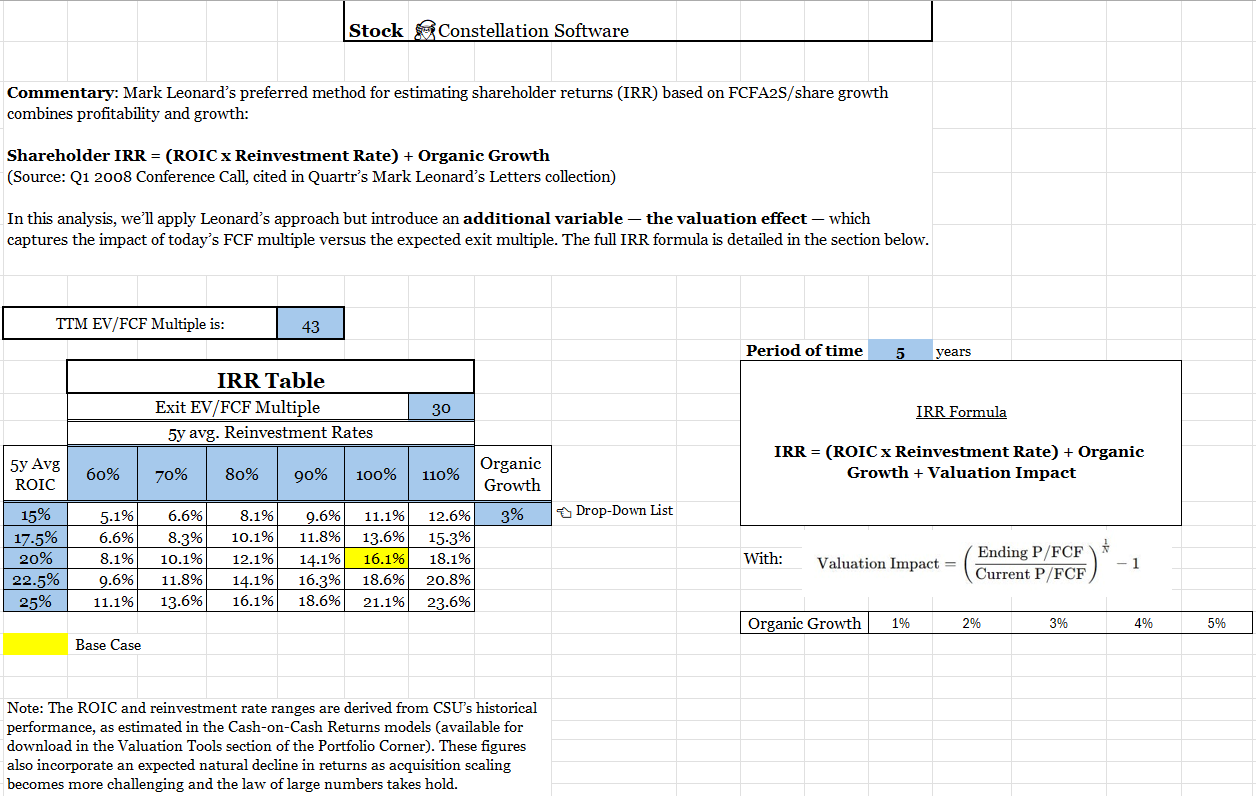Screen dimensions: 1256x796
Task: Select the 90% reinvestment rate header
Action: pos(311,475)
